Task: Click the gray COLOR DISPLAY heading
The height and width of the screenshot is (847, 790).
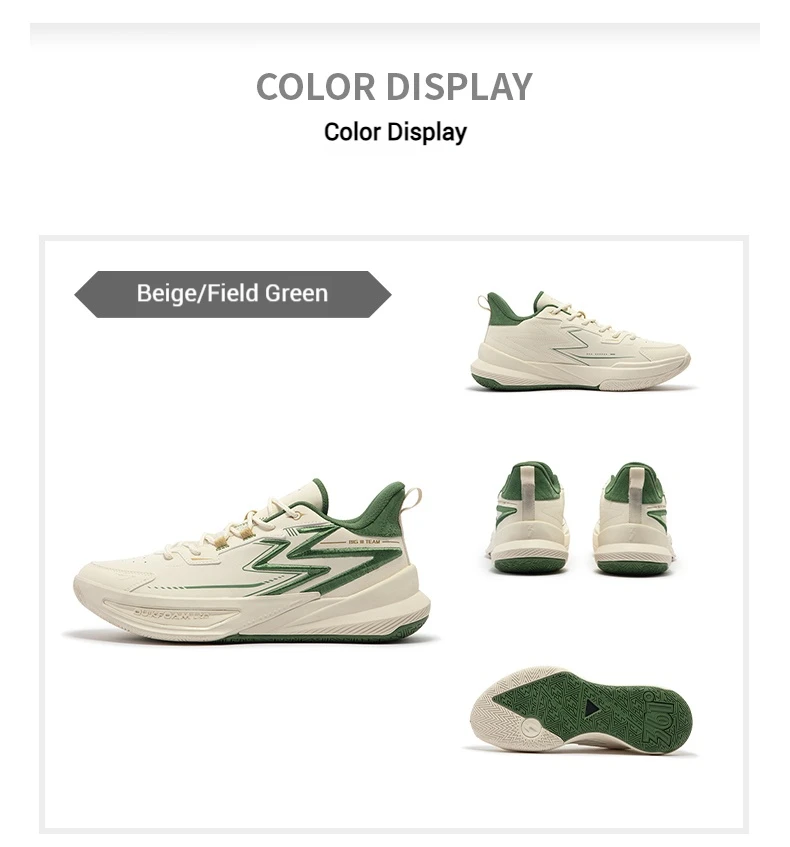Action: coord(394,86)
